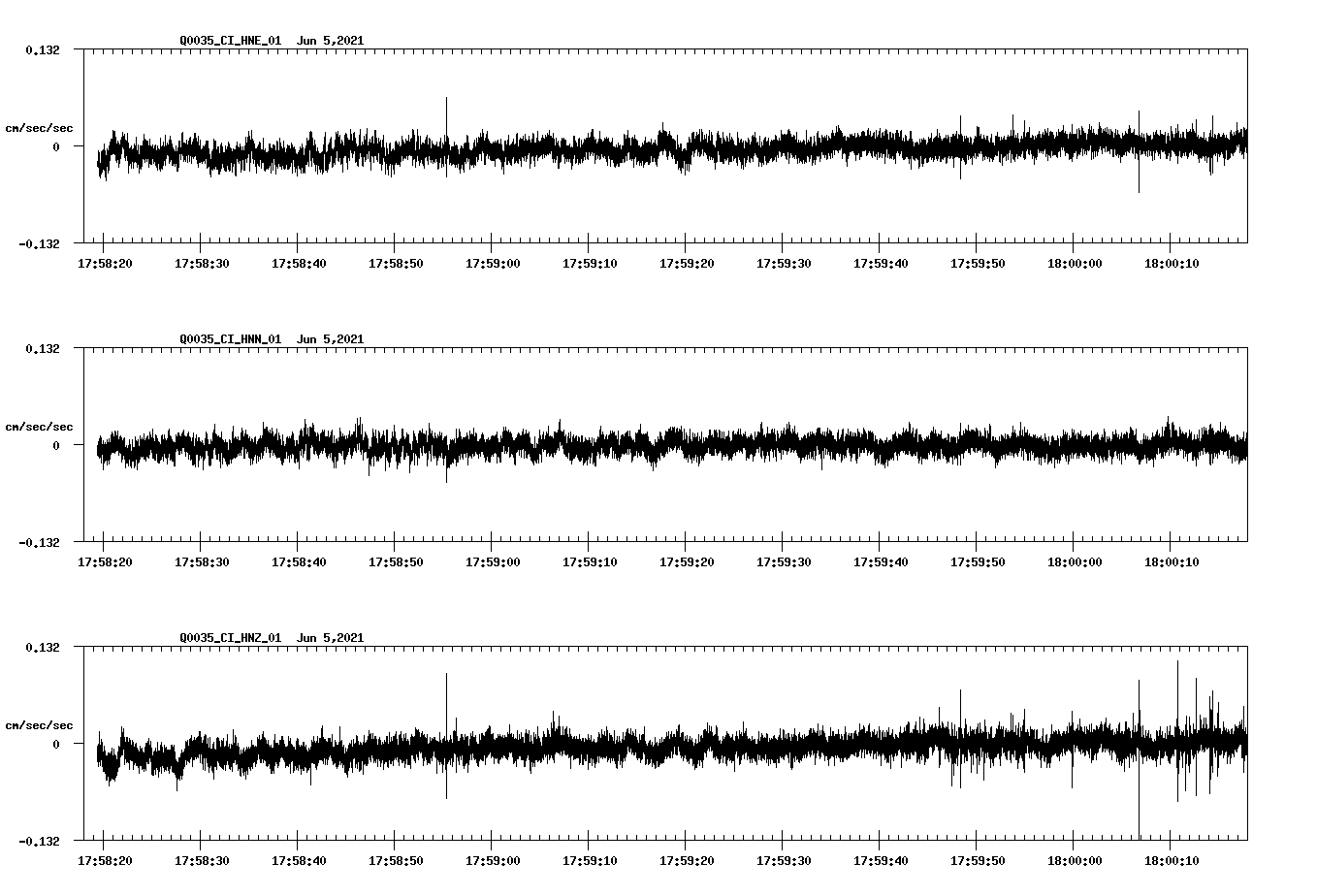1317x896 pixels.
Task: Click 17:58:50 time label under HNN plot
Action: point(396,561)
